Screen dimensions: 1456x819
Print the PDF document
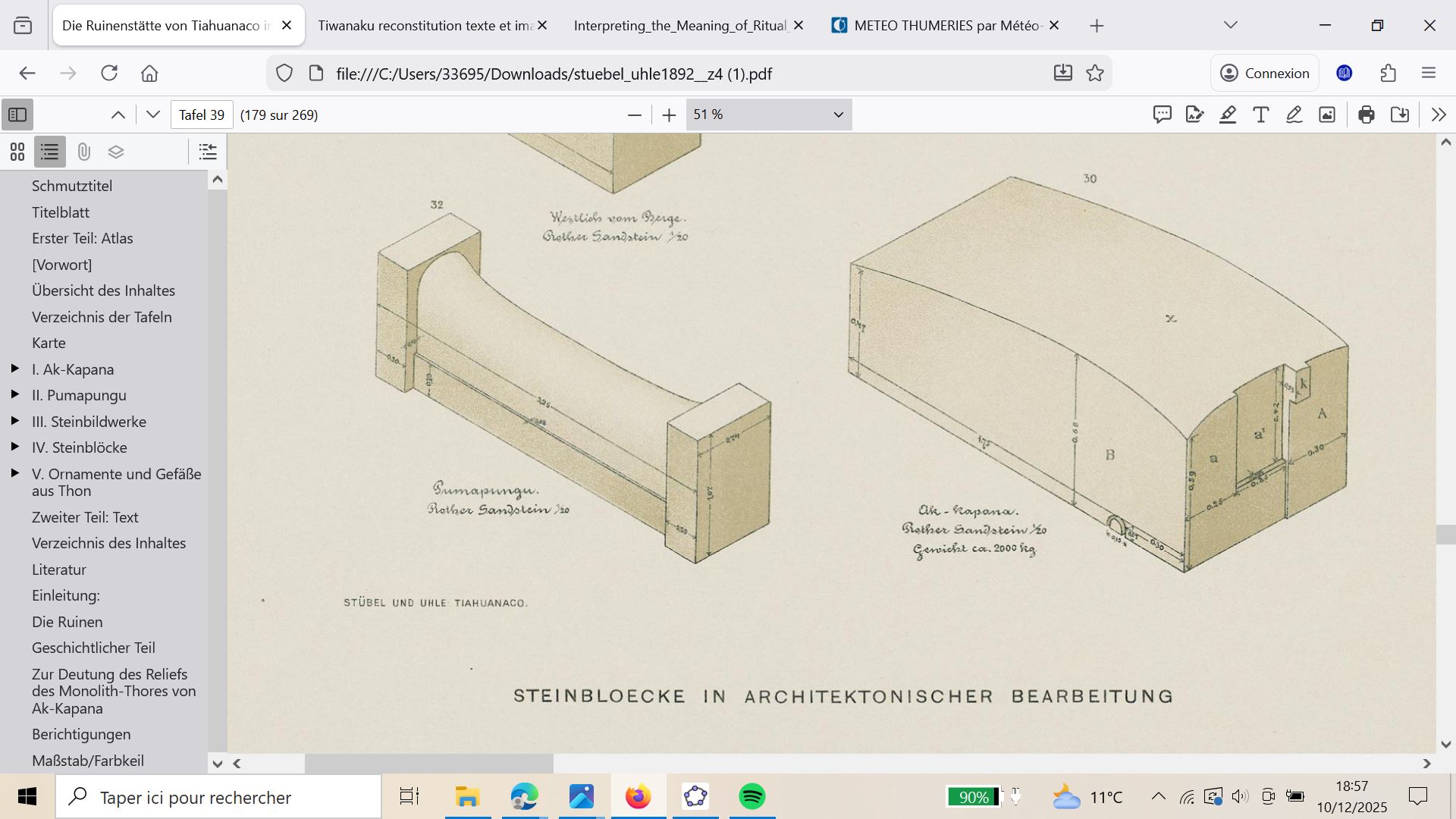(1367, 115)
